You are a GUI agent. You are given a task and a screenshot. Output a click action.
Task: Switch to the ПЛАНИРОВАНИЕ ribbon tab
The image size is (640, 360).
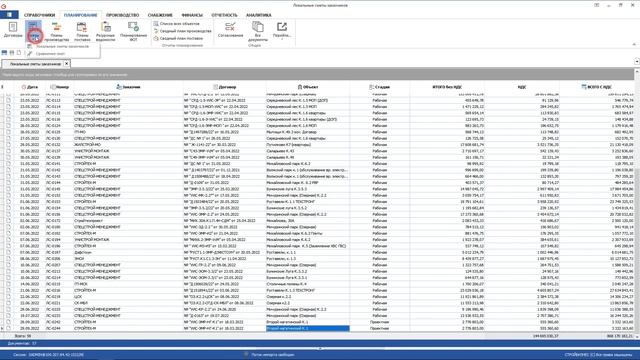(x=80, y=15)
